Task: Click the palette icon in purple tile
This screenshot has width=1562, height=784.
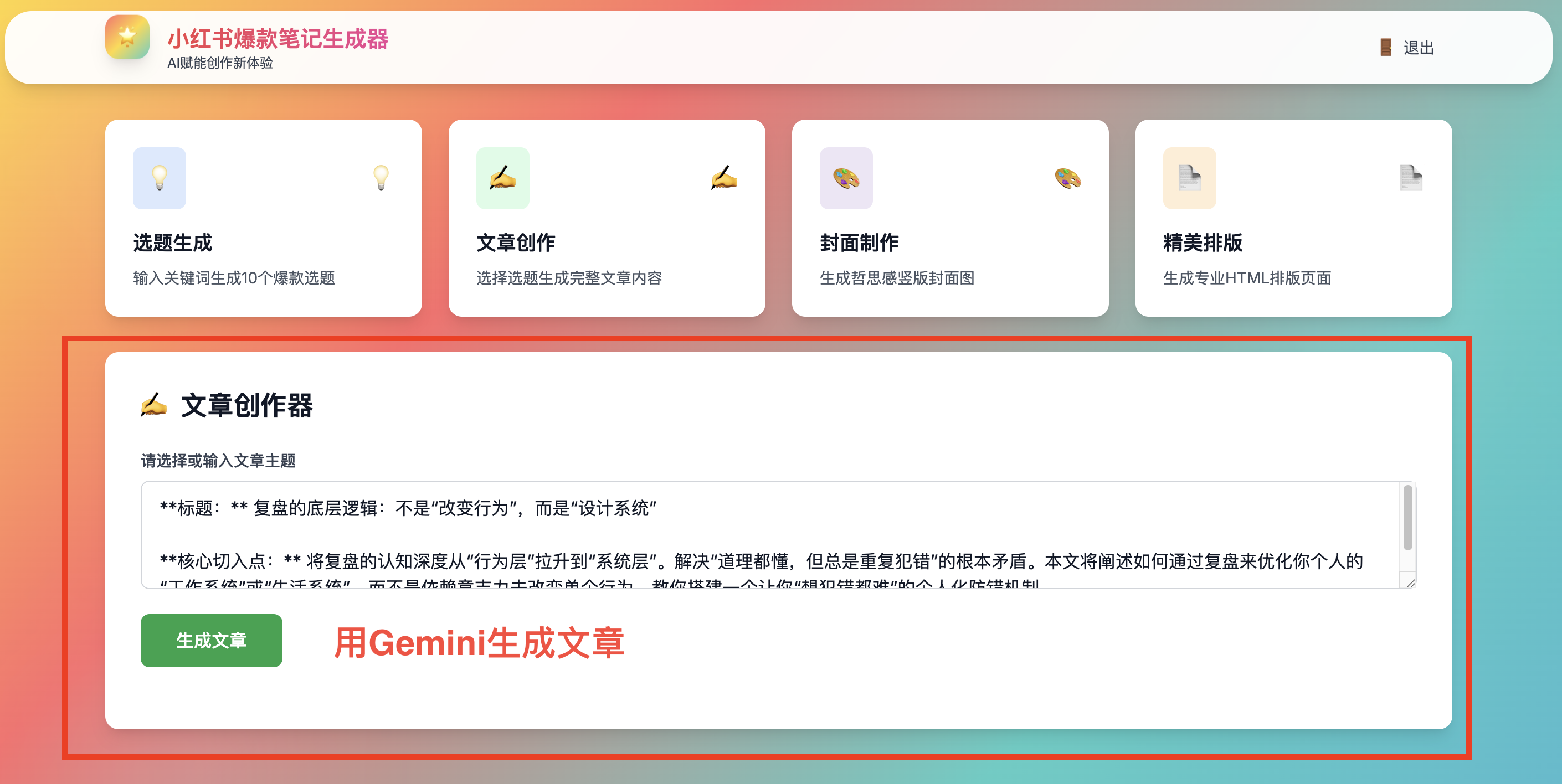Action: [x=846, y=178]
